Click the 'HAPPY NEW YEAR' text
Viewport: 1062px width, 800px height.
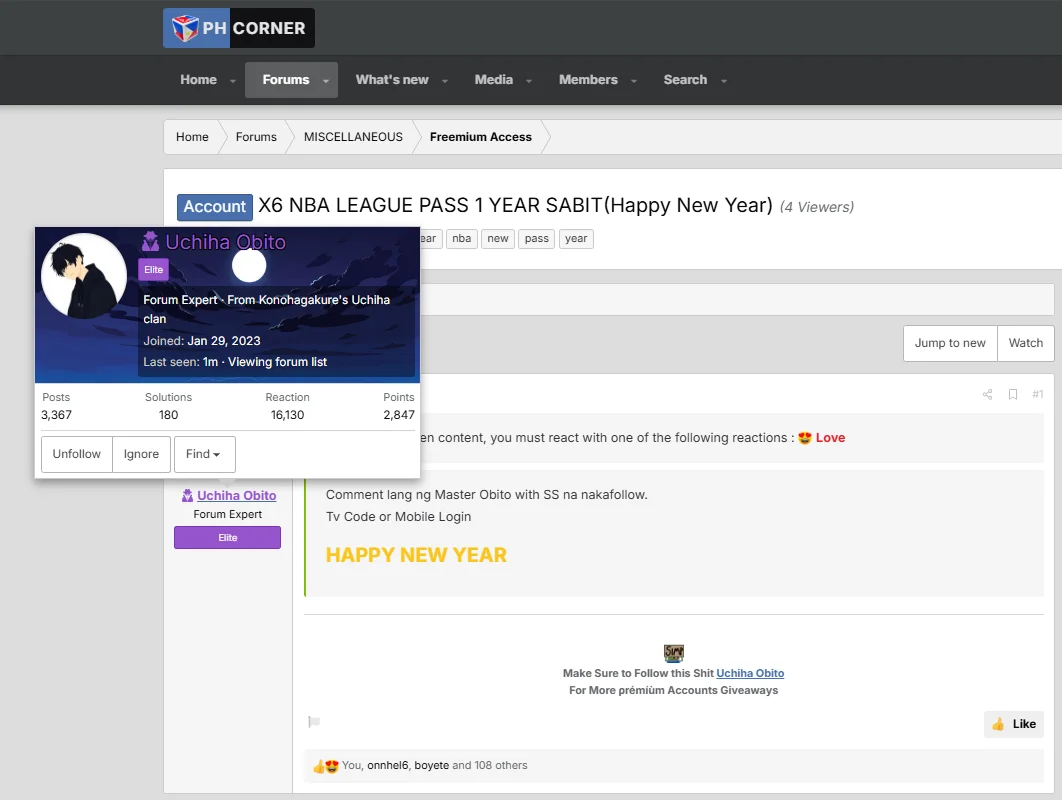(x=416, y=555)
